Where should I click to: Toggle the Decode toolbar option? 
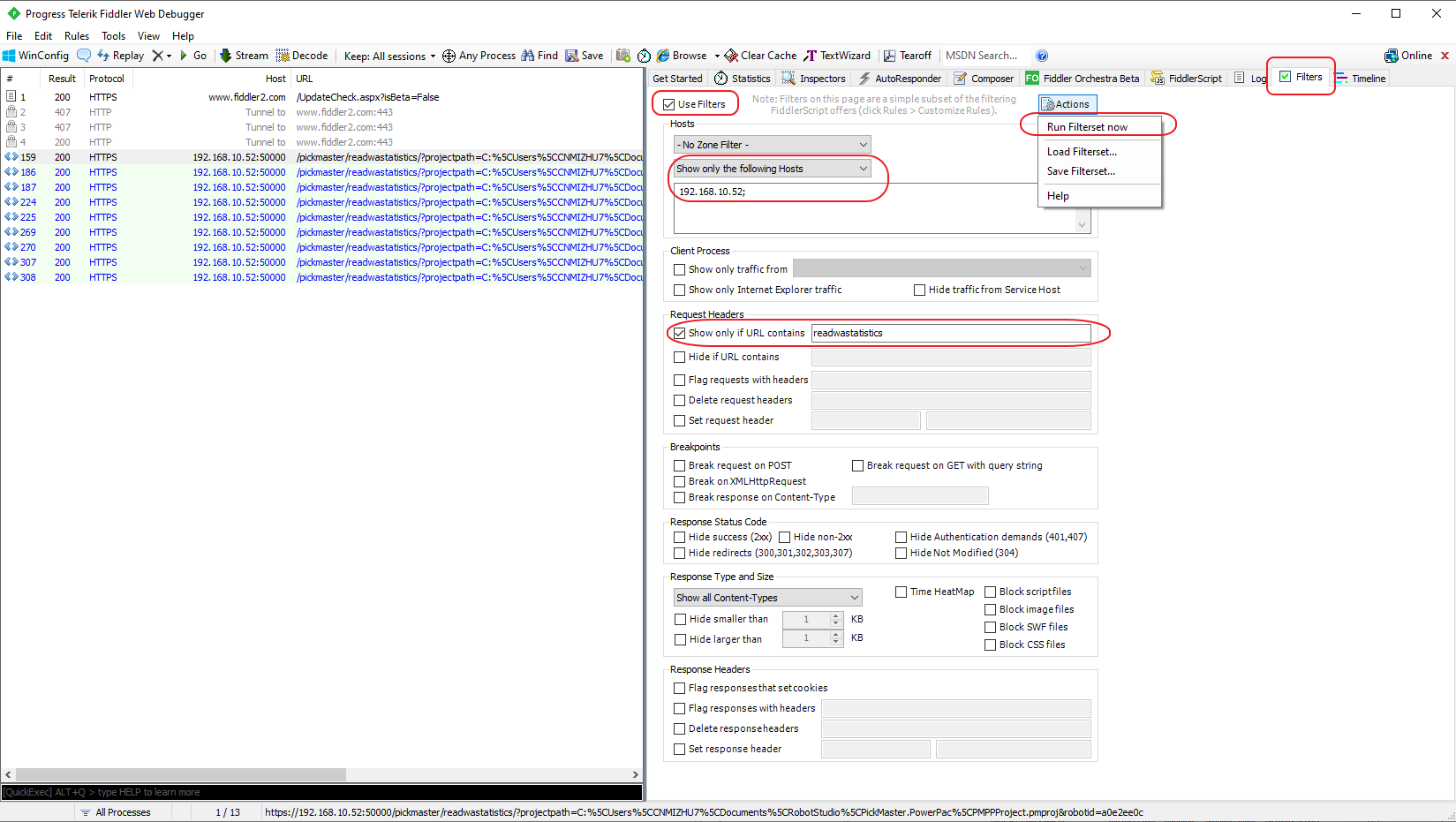tap(302, 56)
